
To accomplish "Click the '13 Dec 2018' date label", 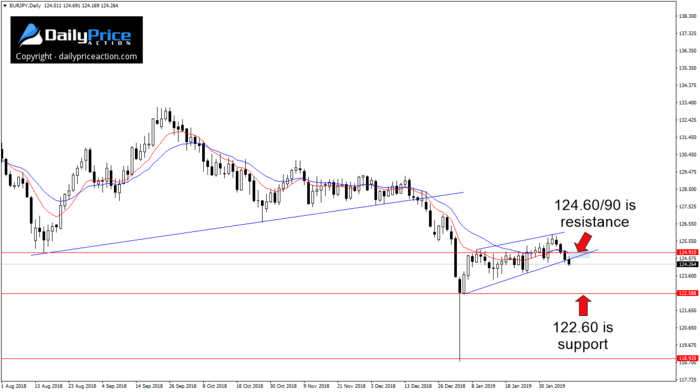I will 418,386.
